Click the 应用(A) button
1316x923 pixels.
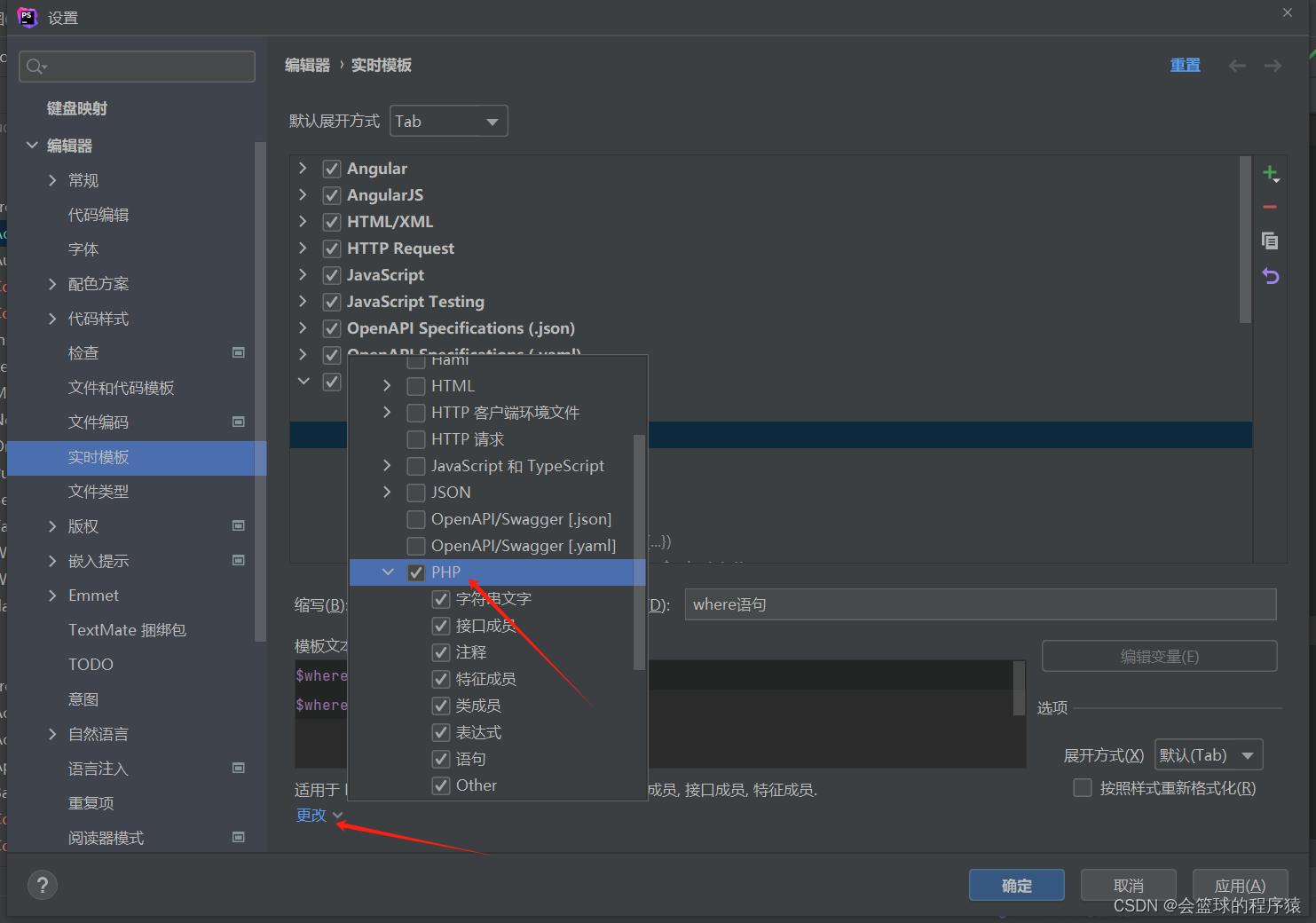[x=1240, y=885]
